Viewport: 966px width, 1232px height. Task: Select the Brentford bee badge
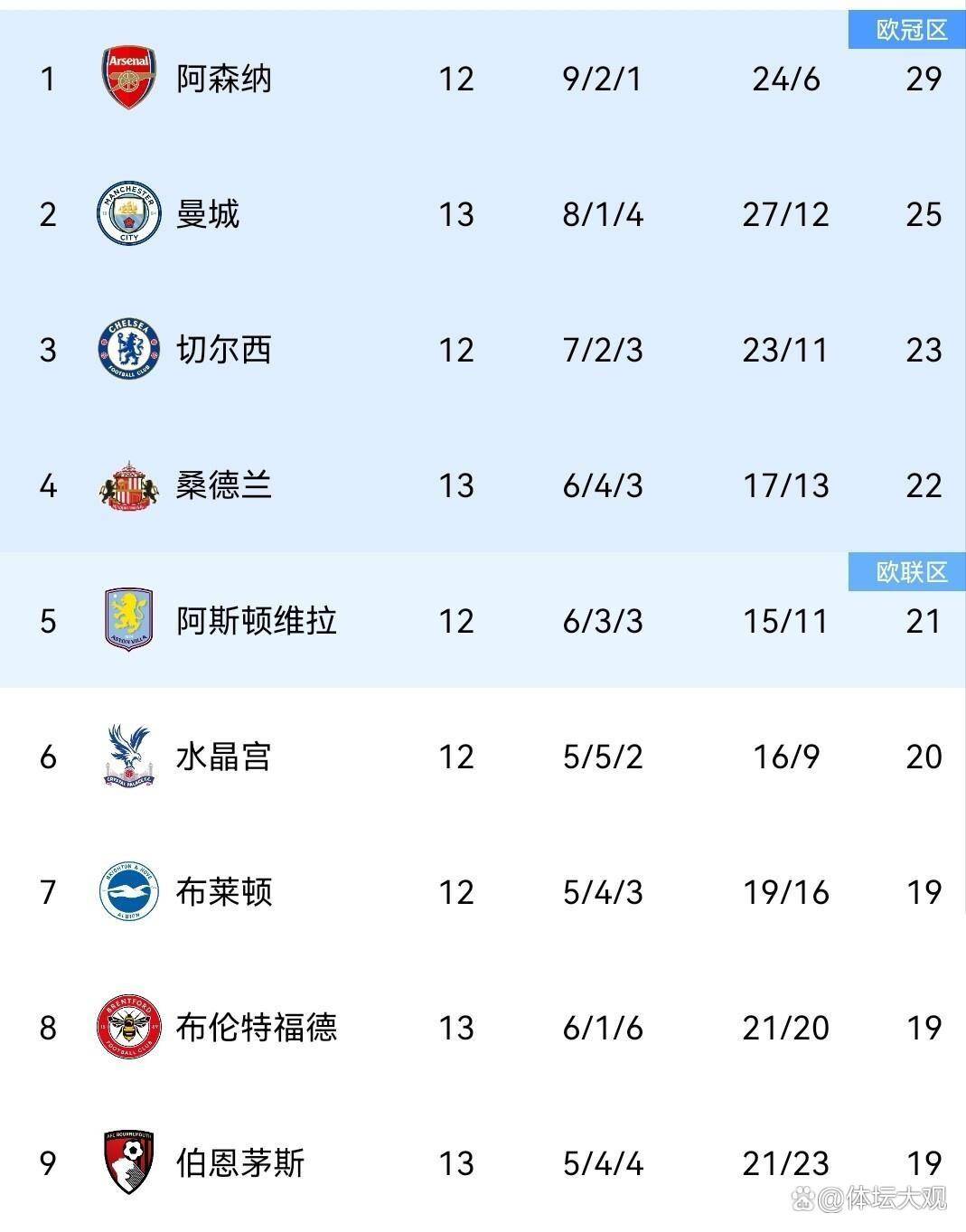tap(129, 1028)
